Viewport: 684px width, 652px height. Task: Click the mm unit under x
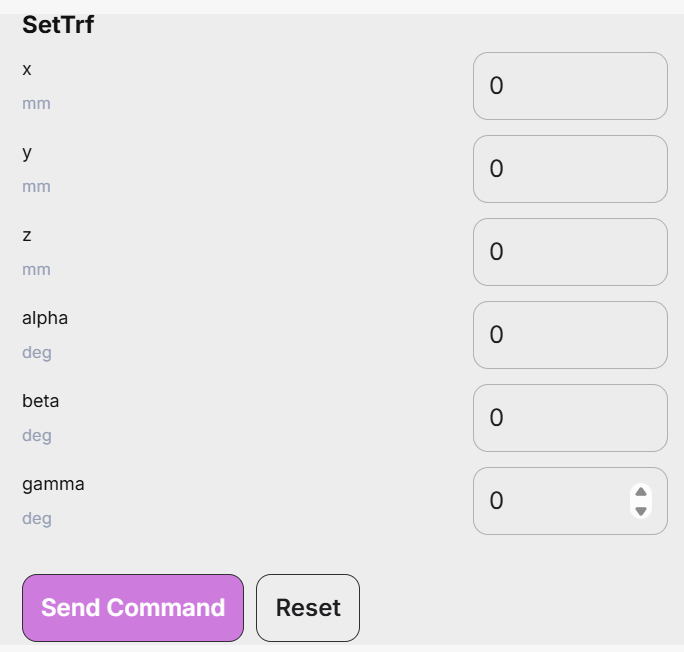37,104
